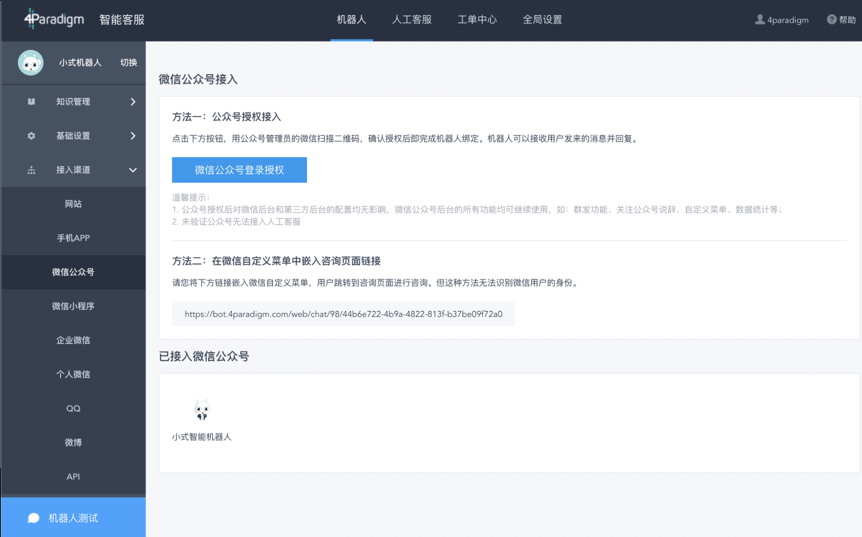Click the 微信公众号接入 heading

[198, 79]
